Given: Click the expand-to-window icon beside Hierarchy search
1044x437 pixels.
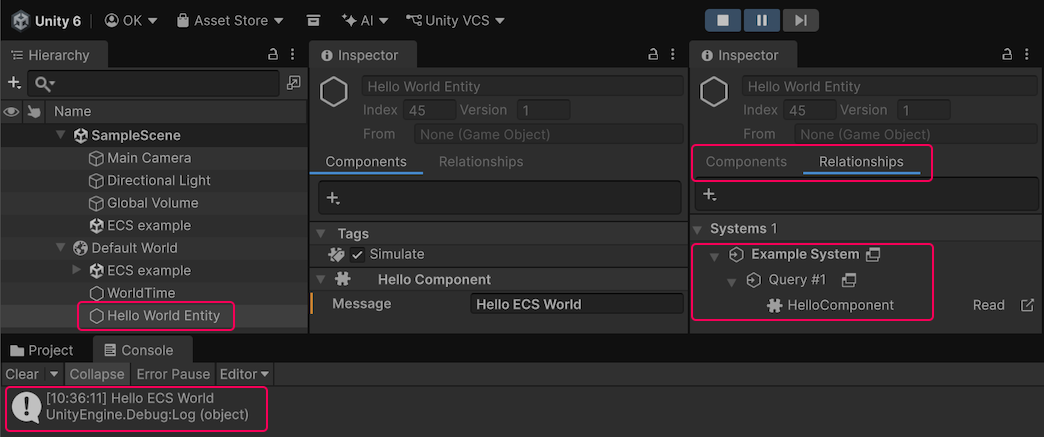Looking at the screenshot, I should click(x=293, y=83).
